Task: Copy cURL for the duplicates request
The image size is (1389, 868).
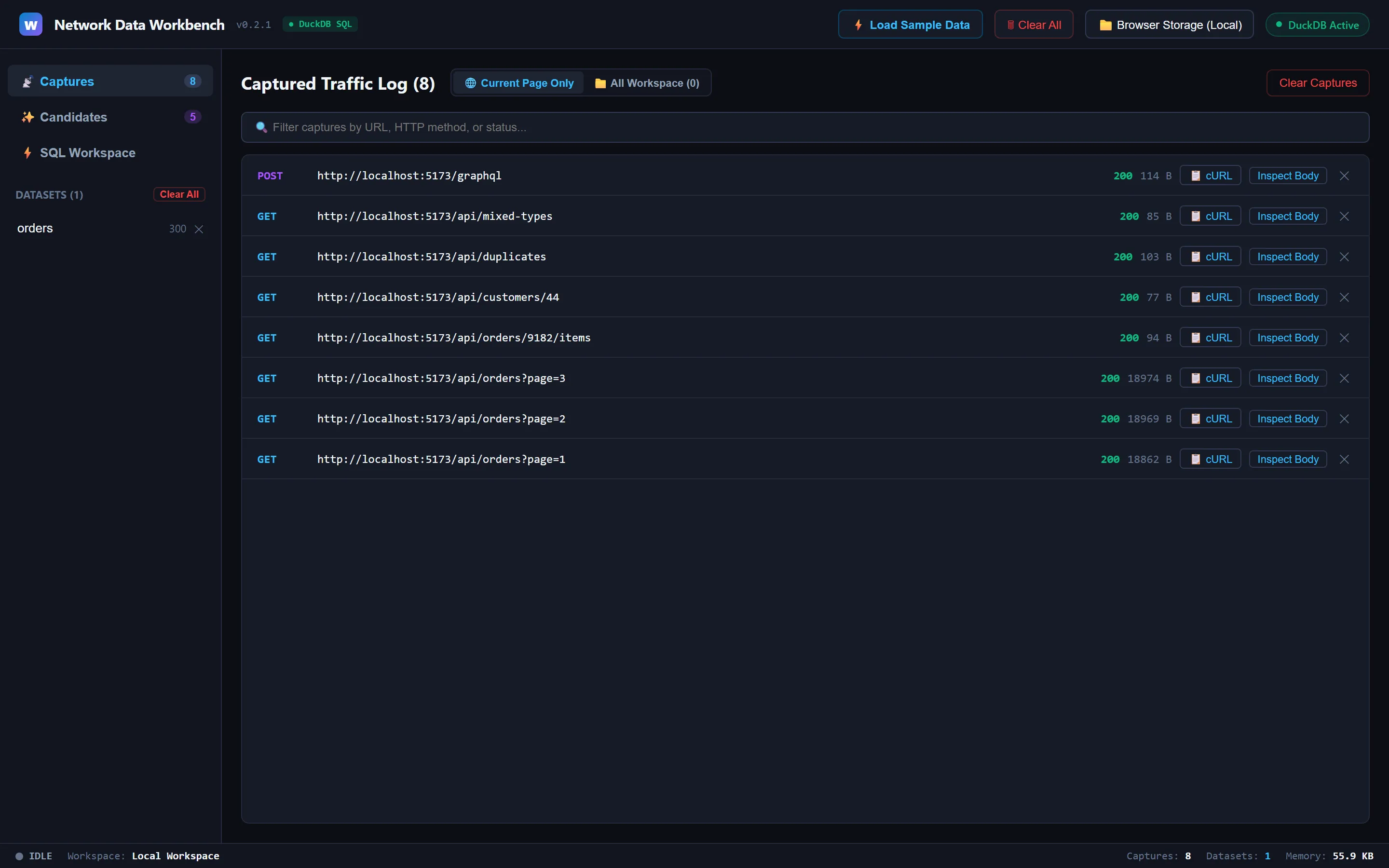Action: (x=1211, y=257)
